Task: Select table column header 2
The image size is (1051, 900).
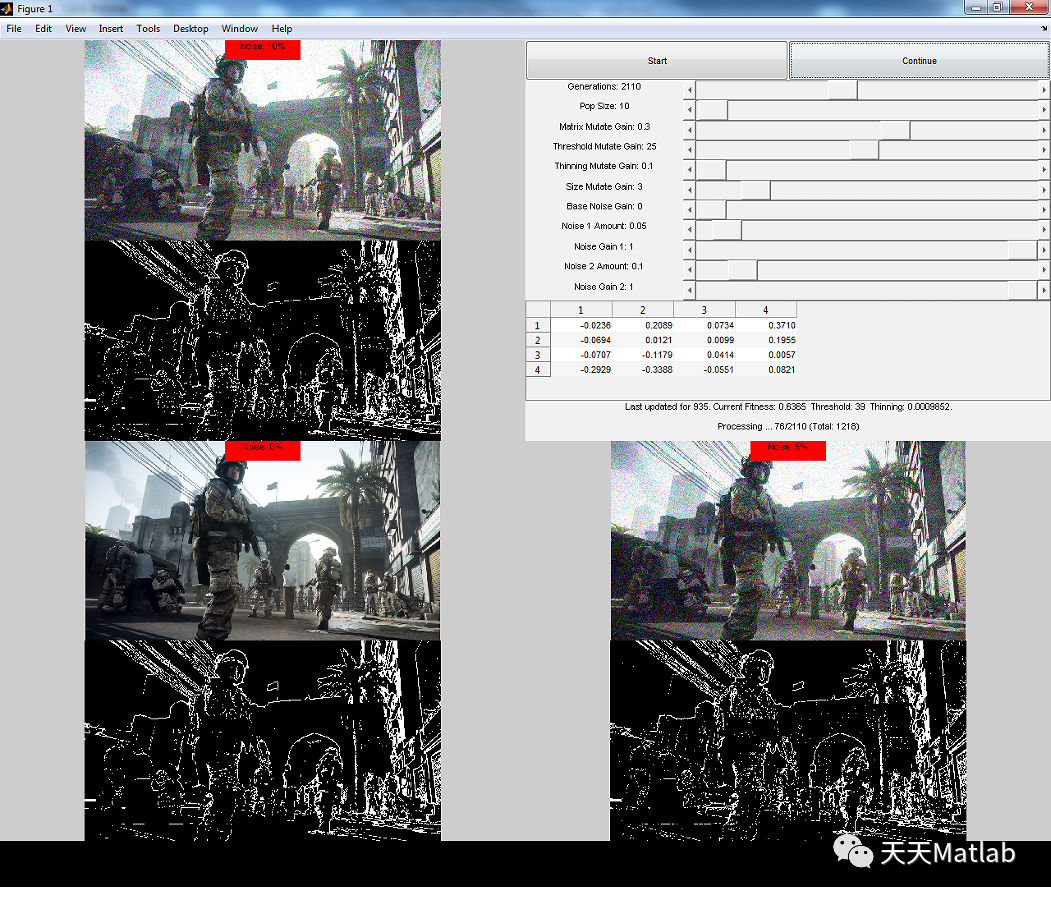Action: tap(643, 310)
